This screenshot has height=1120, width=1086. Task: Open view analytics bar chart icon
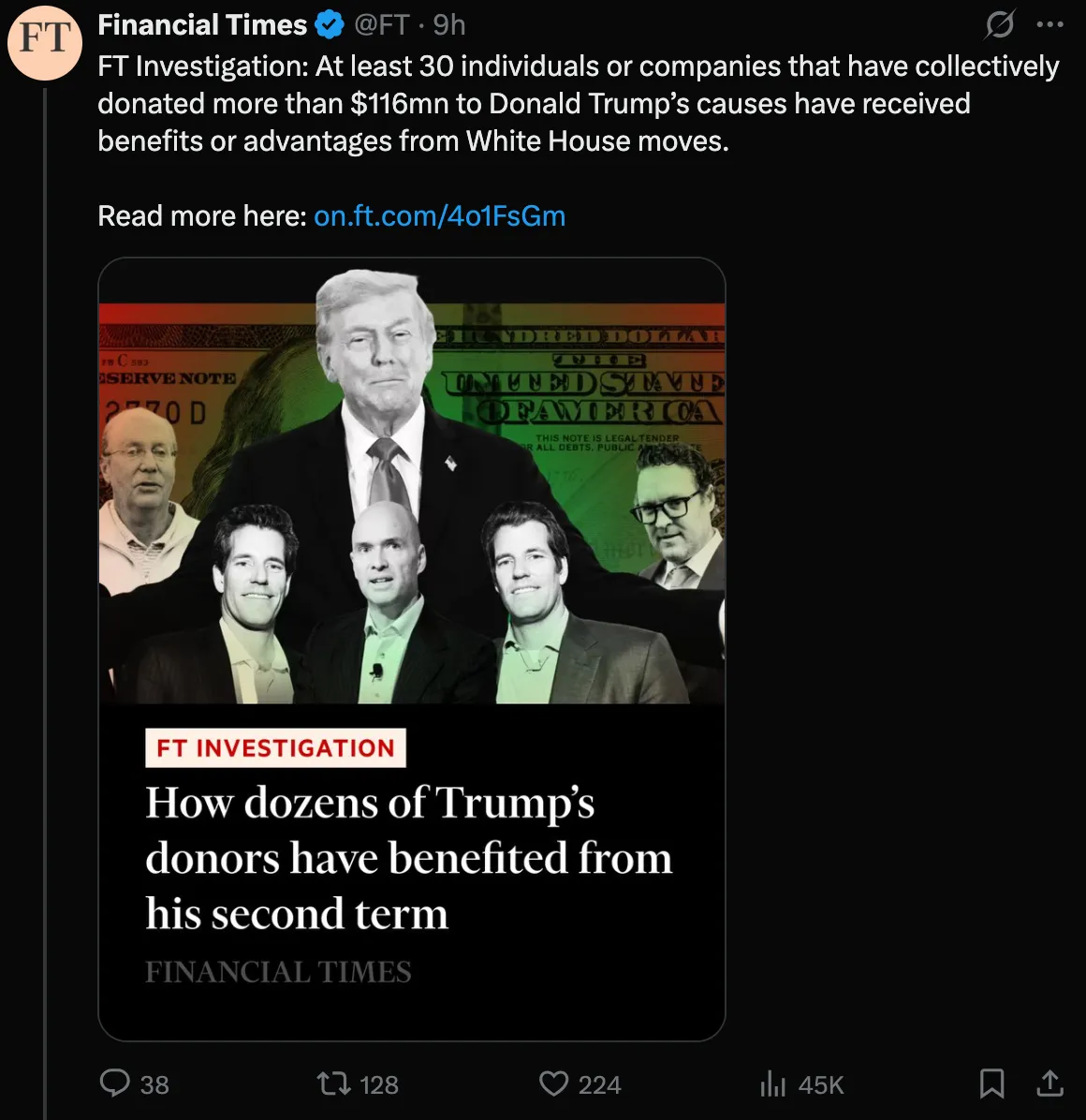click(x=773, y=1083)
